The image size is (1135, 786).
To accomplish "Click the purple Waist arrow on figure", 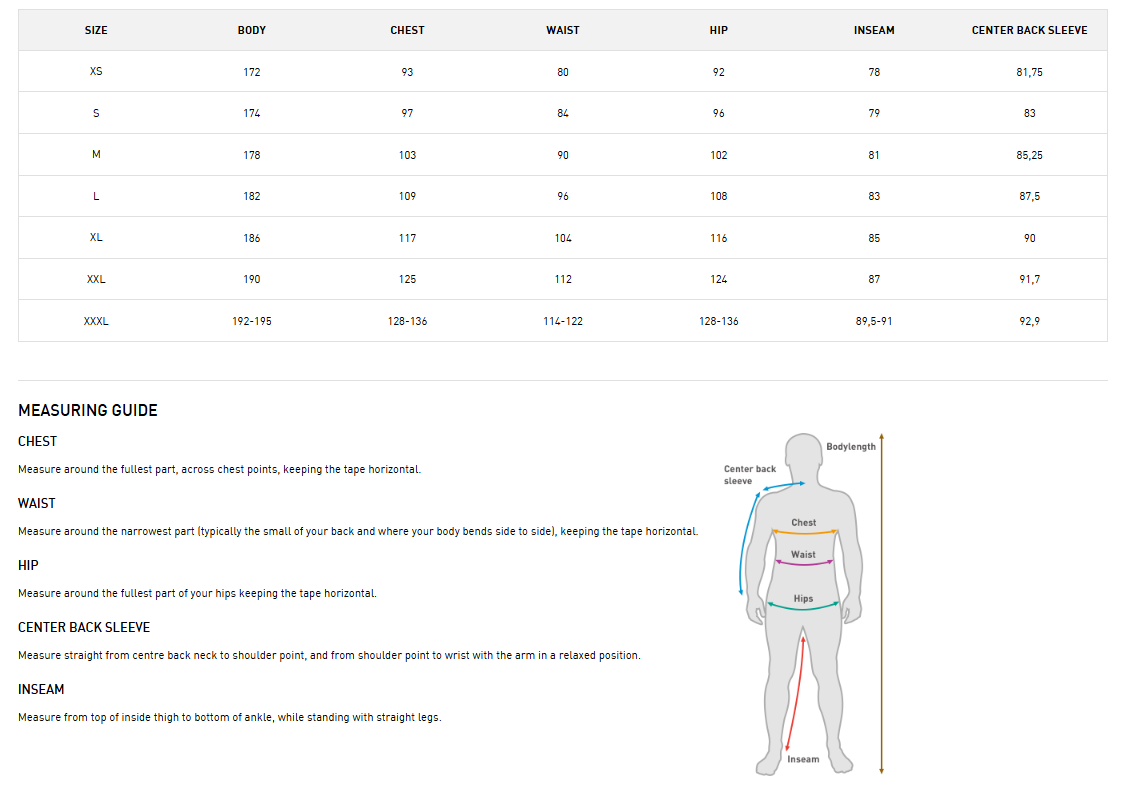I will pos(804,564).
